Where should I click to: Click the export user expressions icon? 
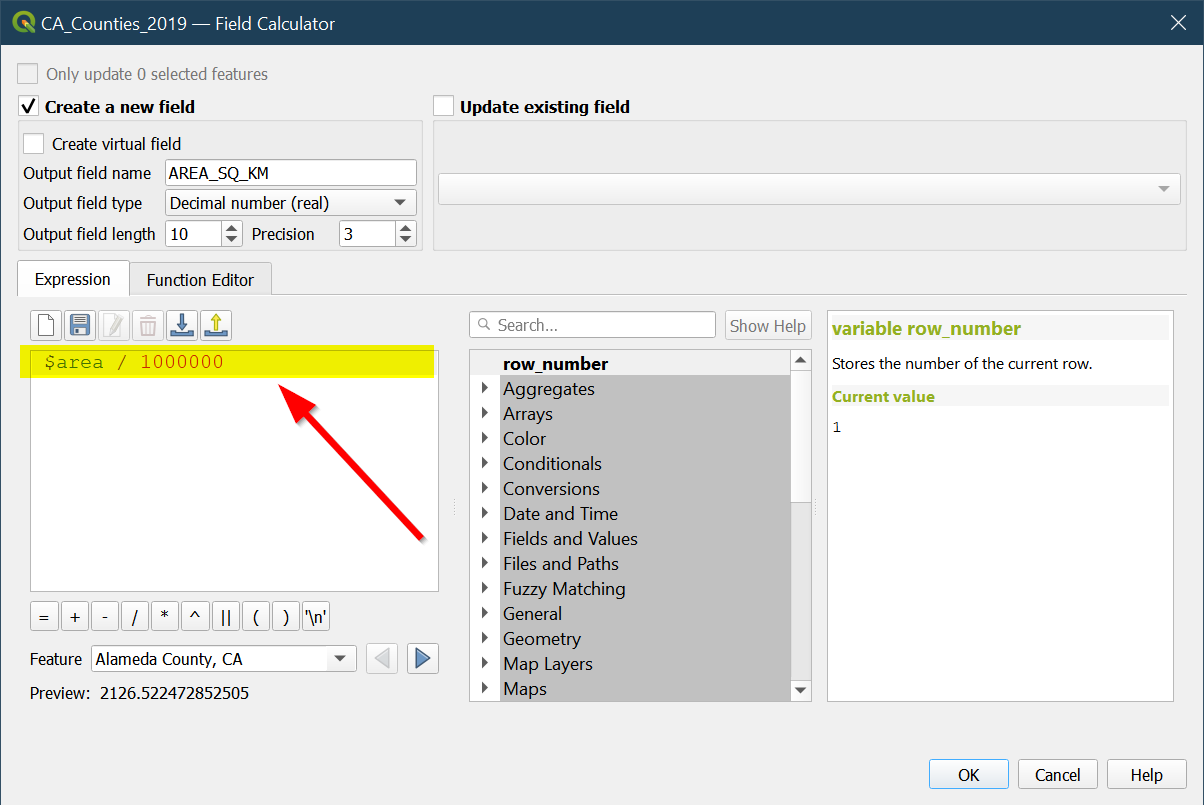pyautogui.click(x=216, y=325)
